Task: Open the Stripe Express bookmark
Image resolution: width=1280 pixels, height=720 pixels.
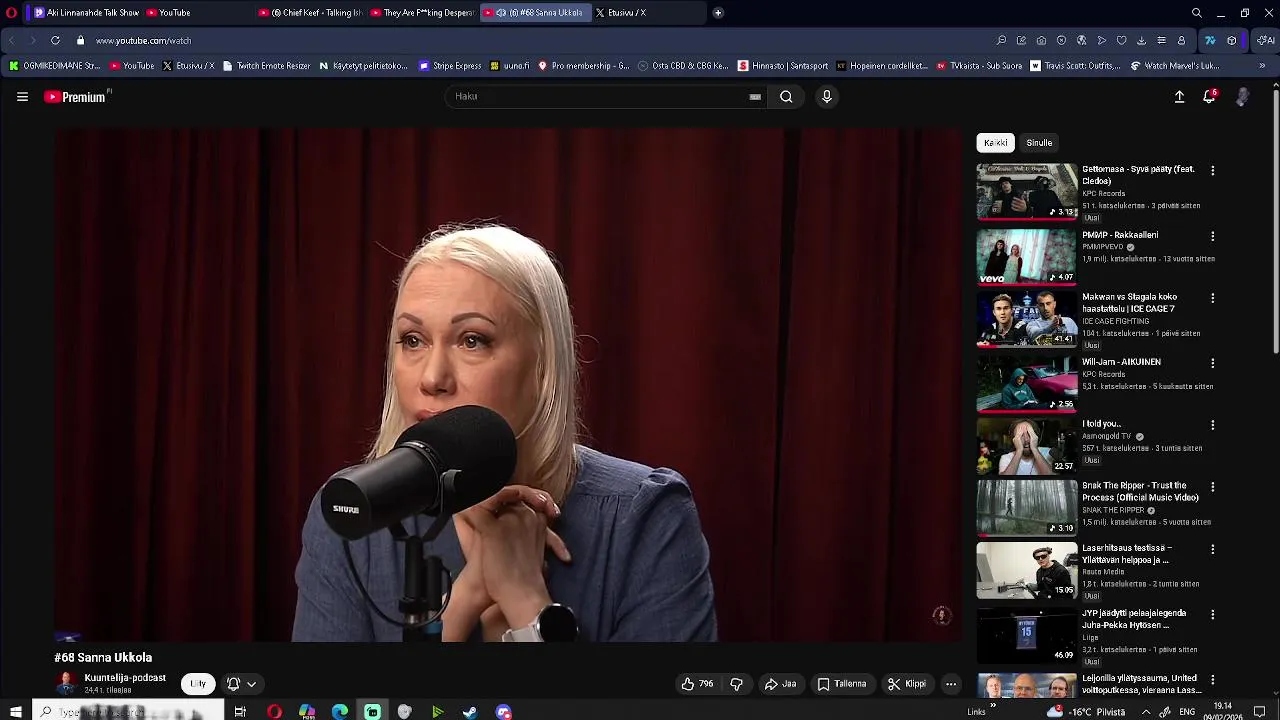Action: (450, 66)
